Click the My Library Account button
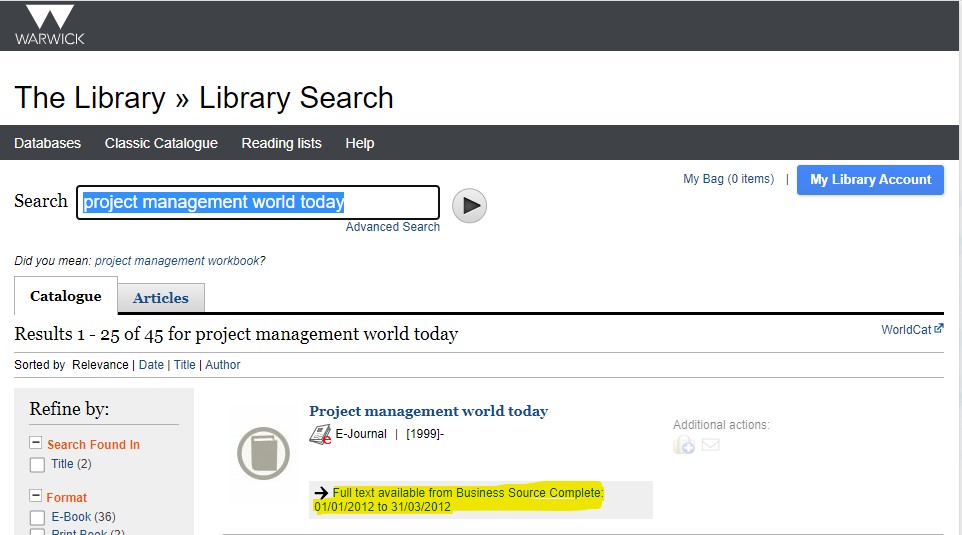The width and height of the screenshot is (962, 535). pos(870,180)
